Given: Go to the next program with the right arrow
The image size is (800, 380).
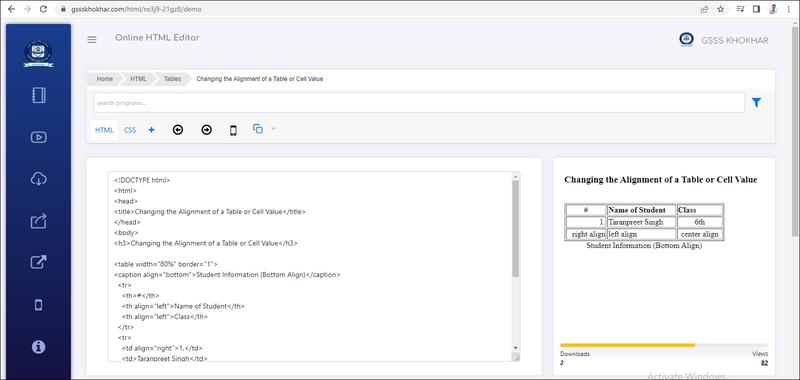Looking at the screenshot, I should [206, 130].
